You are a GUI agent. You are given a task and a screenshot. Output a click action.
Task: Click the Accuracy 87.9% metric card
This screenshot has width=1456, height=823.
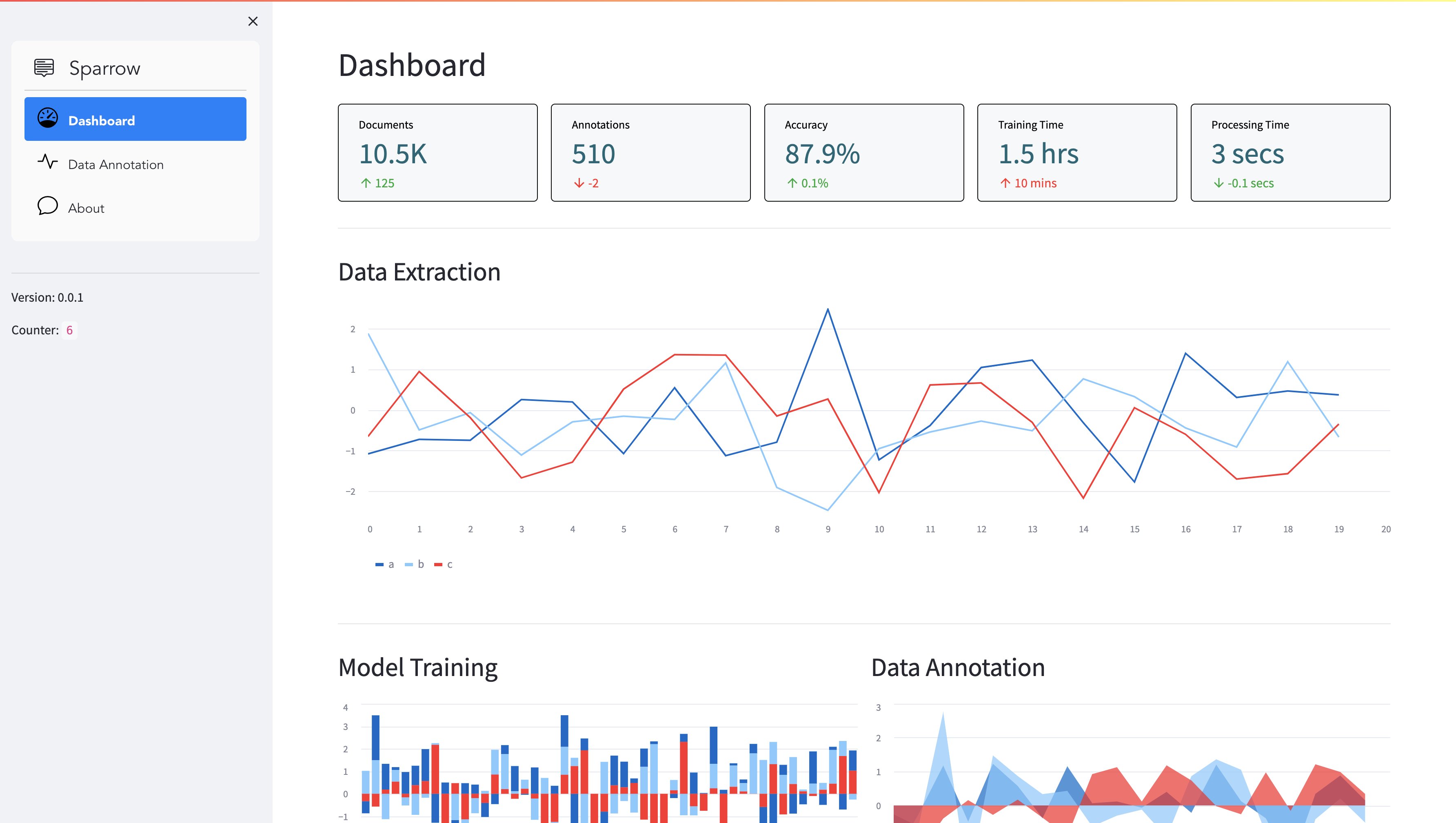[x=863, y=153]
